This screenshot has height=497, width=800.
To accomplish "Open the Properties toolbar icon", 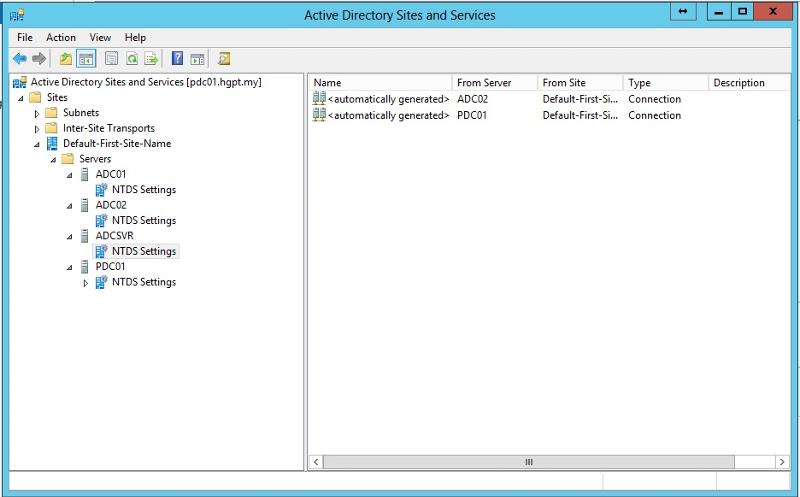I will point(111,59).
